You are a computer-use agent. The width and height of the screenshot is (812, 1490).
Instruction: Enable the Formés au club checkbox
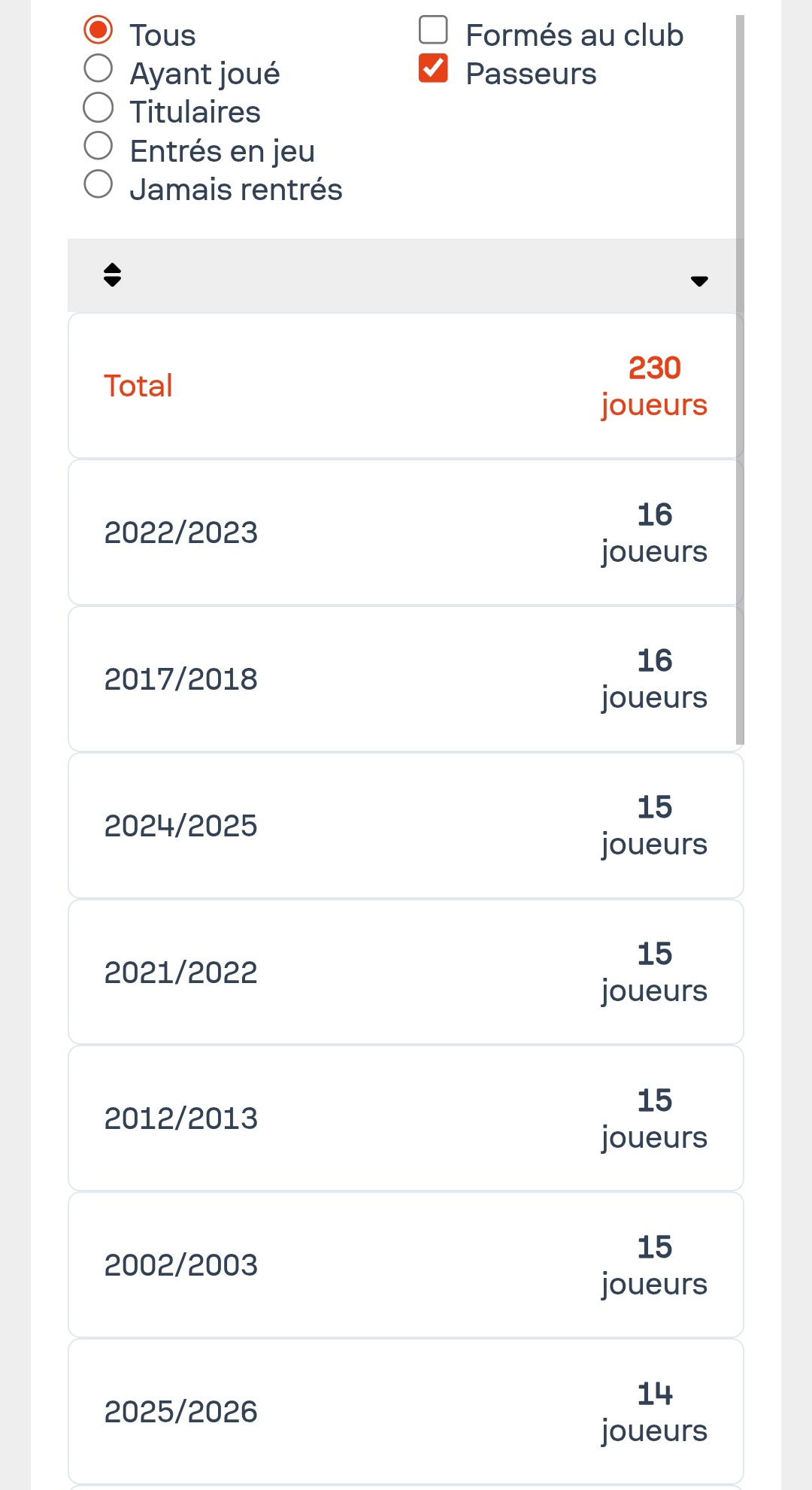pos(433,30)
